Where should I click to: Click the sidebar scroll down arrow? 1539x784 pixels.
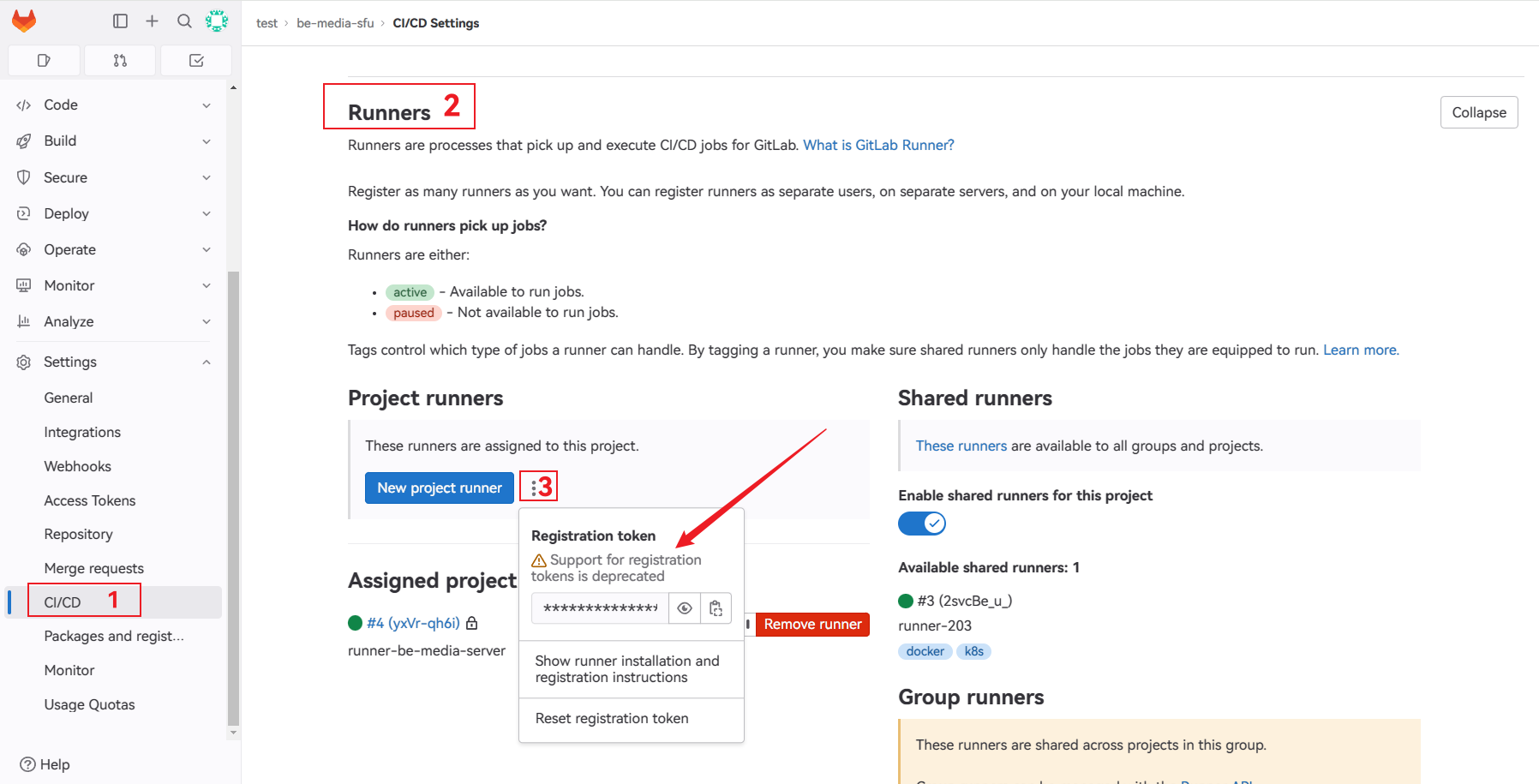pyautogui.click(x=233, y=733)
